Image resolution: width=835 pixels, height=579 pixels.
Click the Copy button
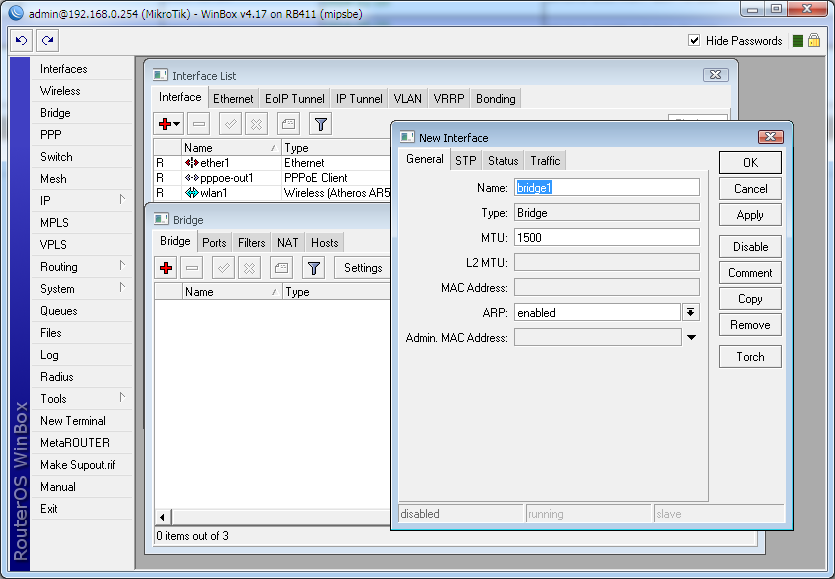click(750, 299)
